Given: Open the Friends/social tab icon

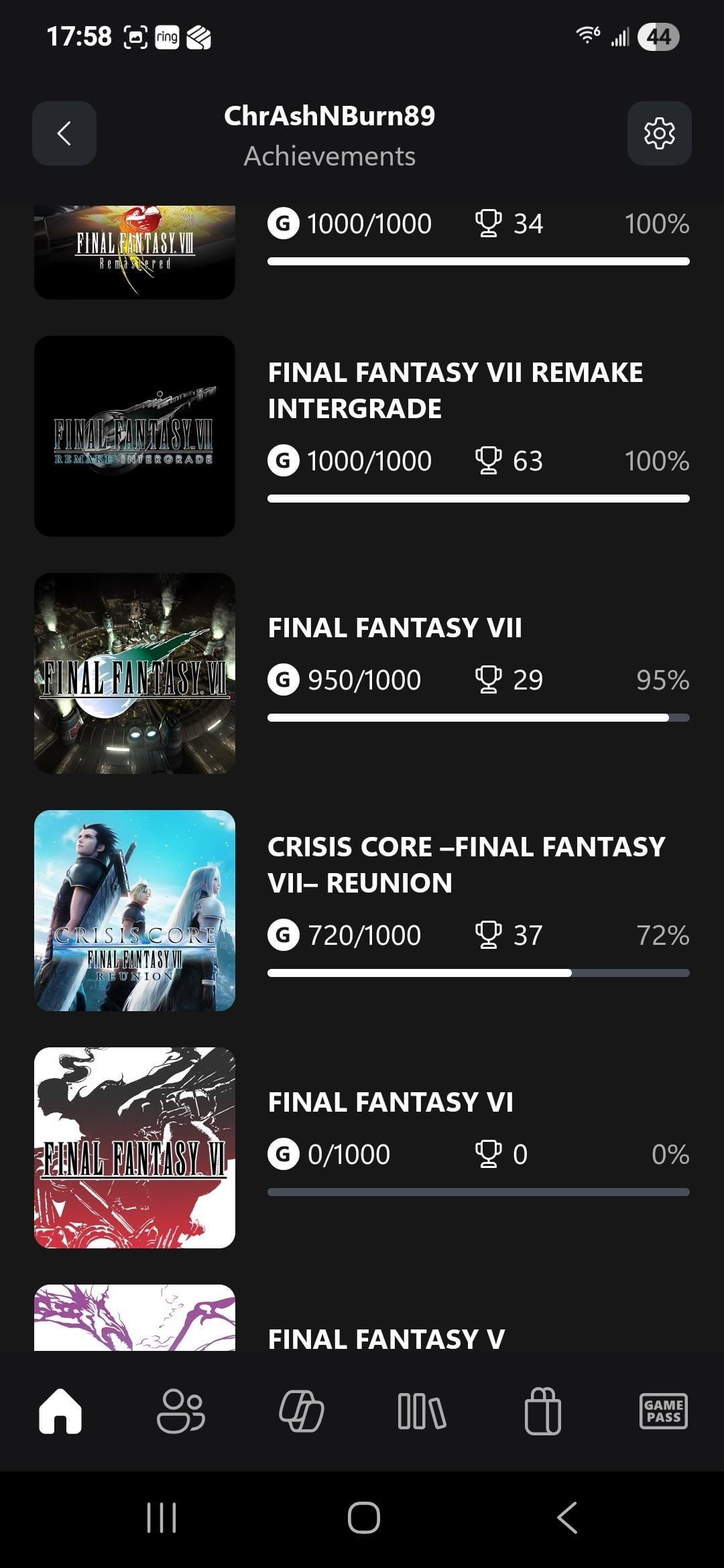Looking at the screenshot, I should pyautogui.click(x=180, y=1411).
